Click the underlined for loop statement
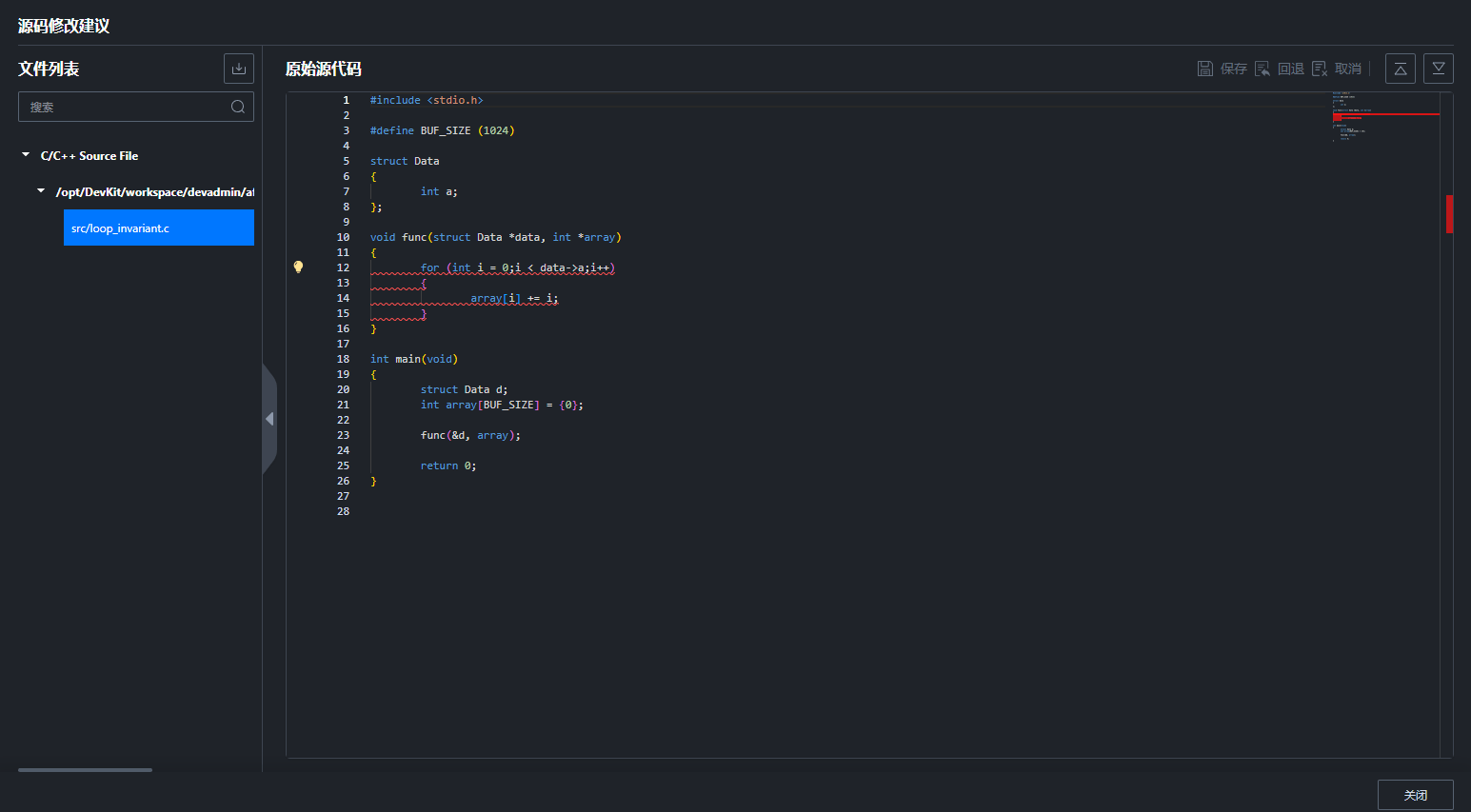The height and width of the screenshot is (812, 1471). 518,267
